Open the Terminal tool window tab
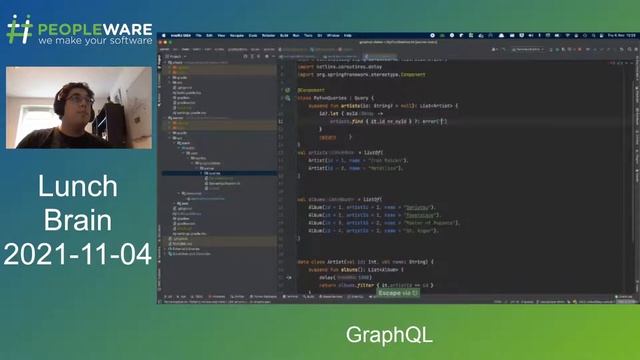Screen dimensions: 640x360 coord(291,297)
